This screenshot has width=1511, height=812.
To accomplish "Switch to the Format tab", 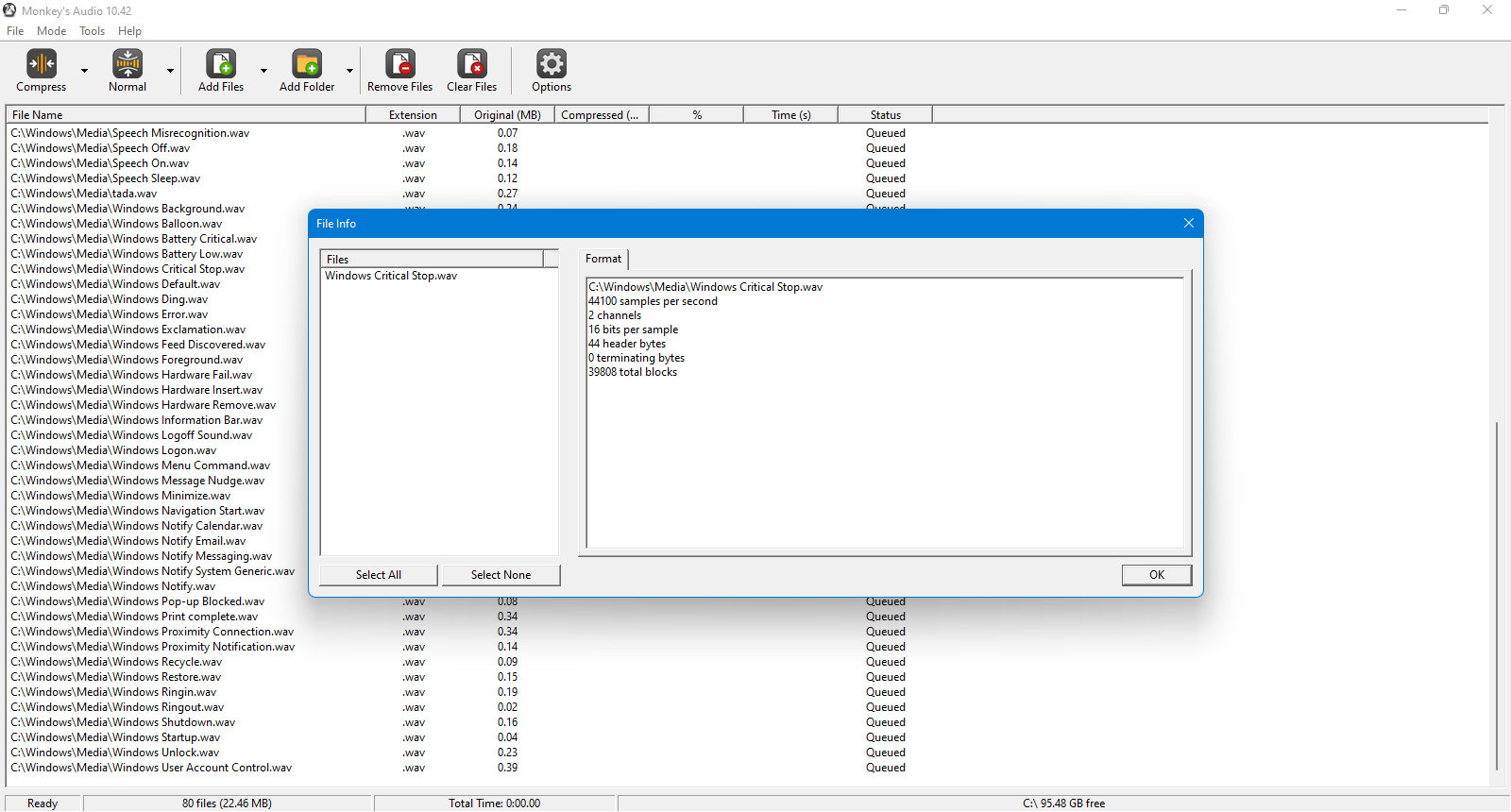I will (x=603, y=259).
